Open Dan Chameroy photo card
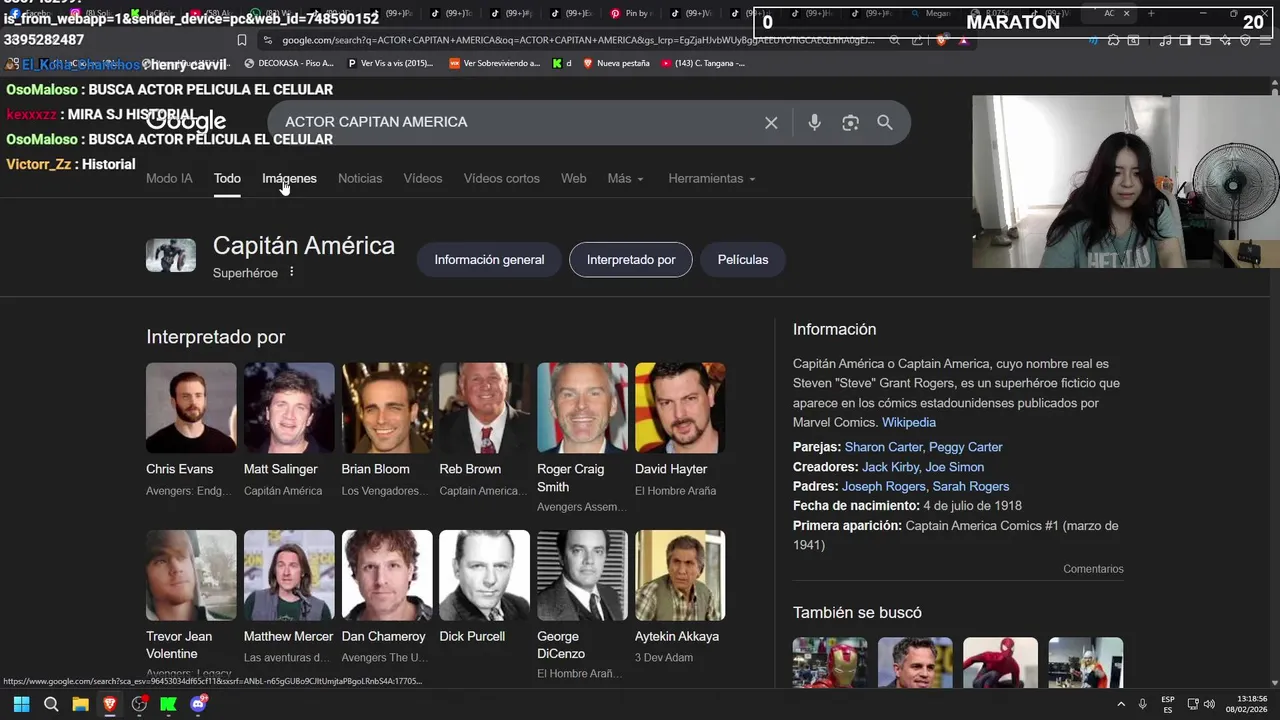The width and height of the screenshot is (1280, 720). [387, 575]
